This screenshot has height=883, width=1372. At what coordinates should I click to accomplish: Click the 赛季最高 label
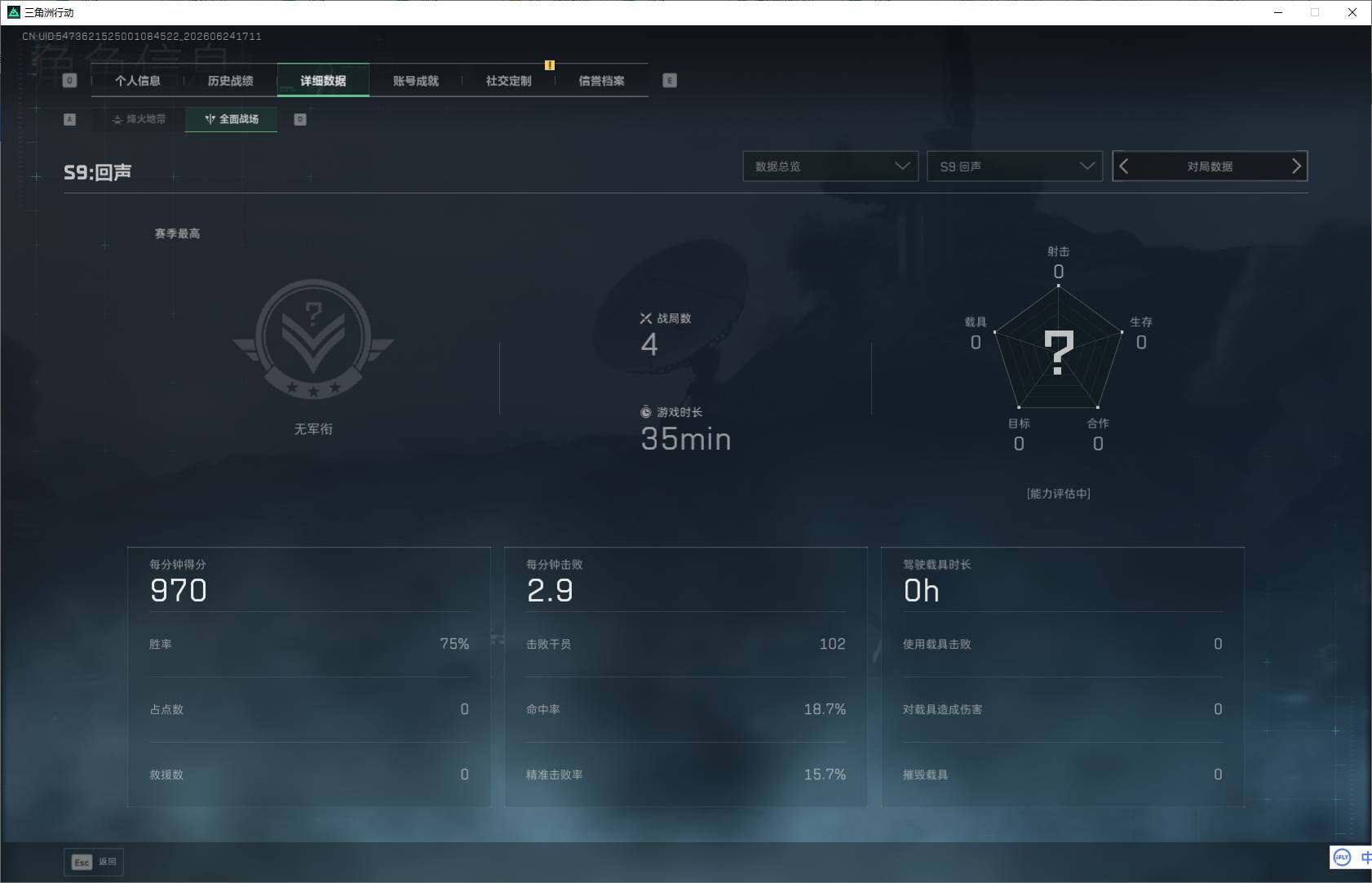[x=177, y=233]
